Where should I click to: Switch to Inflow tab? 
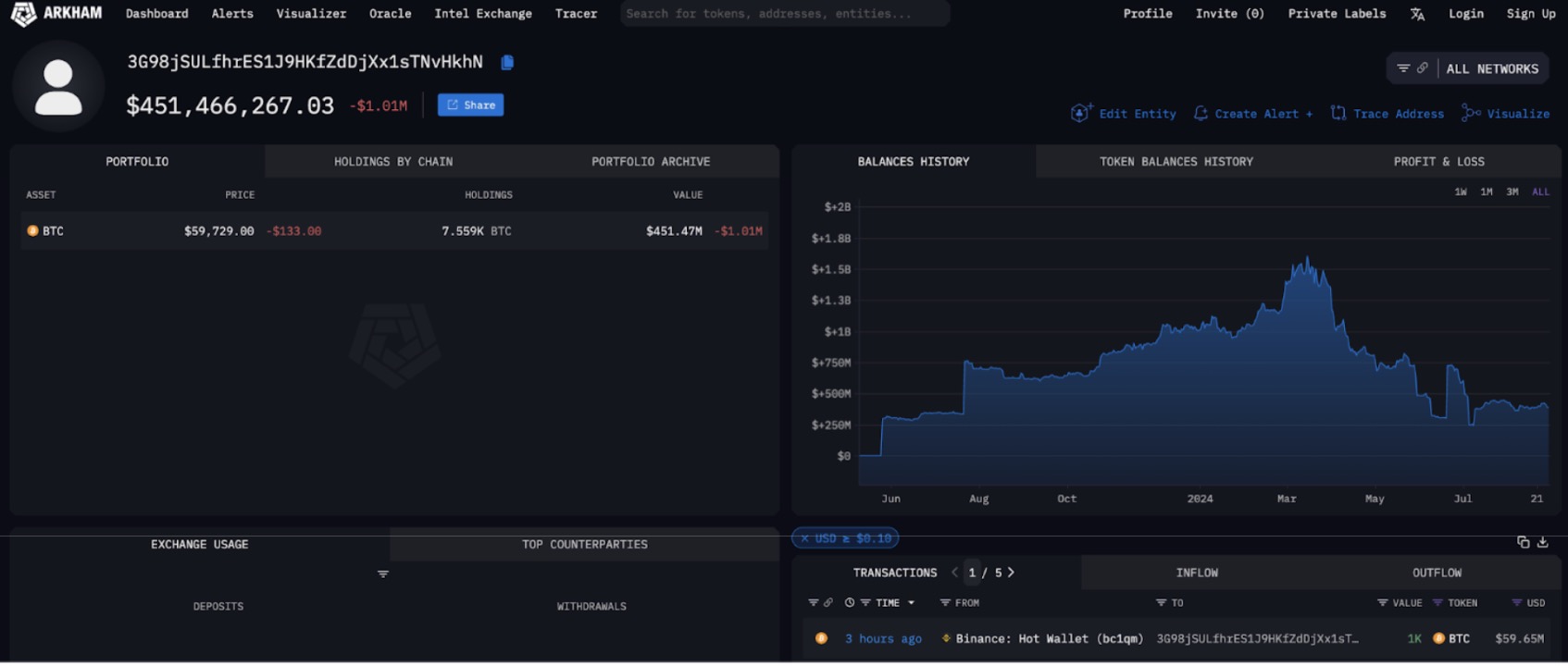(x=1197, y=573)
